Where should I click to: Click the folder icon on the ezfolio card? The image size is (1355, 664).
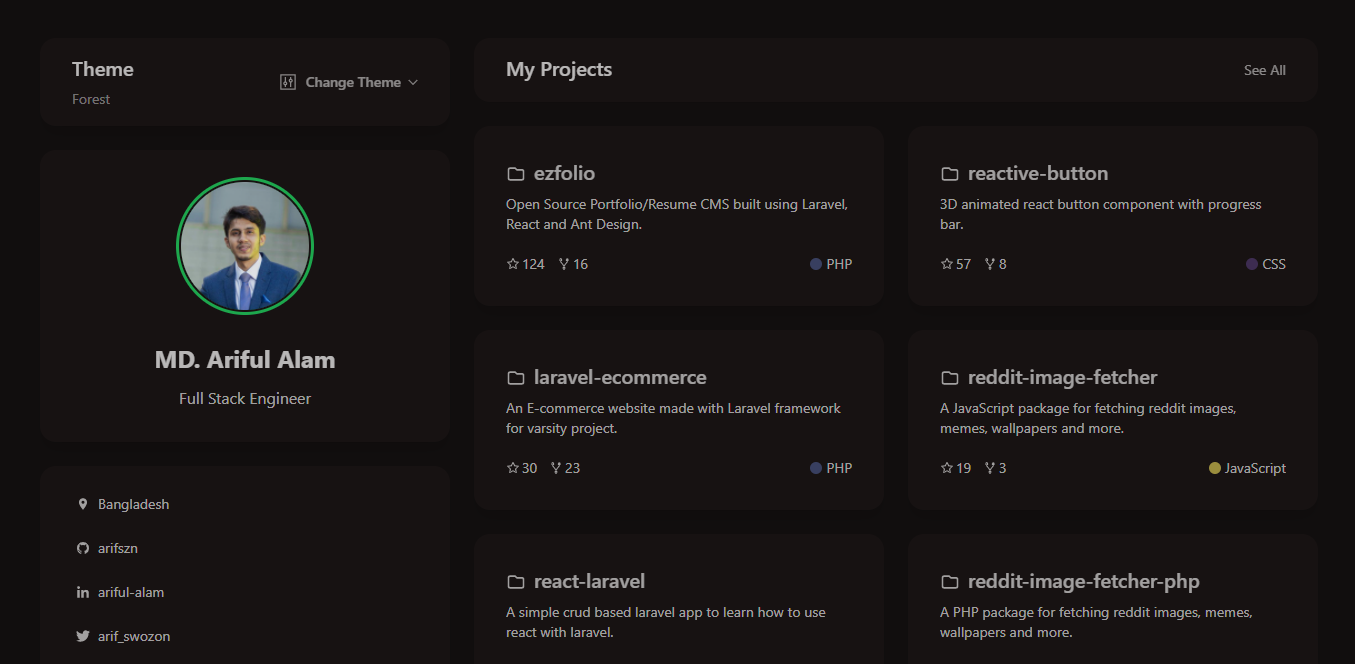[516, 172]
